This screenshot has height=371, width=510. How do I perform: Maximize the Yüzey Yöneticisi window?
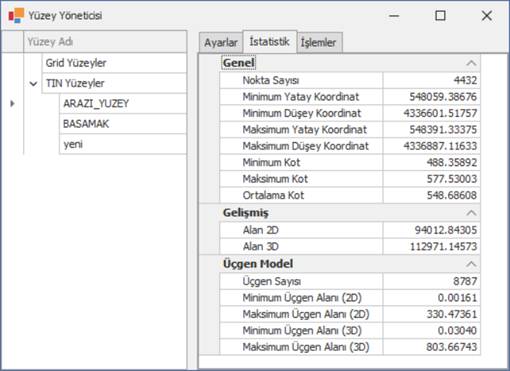click(x=440, y=15)
